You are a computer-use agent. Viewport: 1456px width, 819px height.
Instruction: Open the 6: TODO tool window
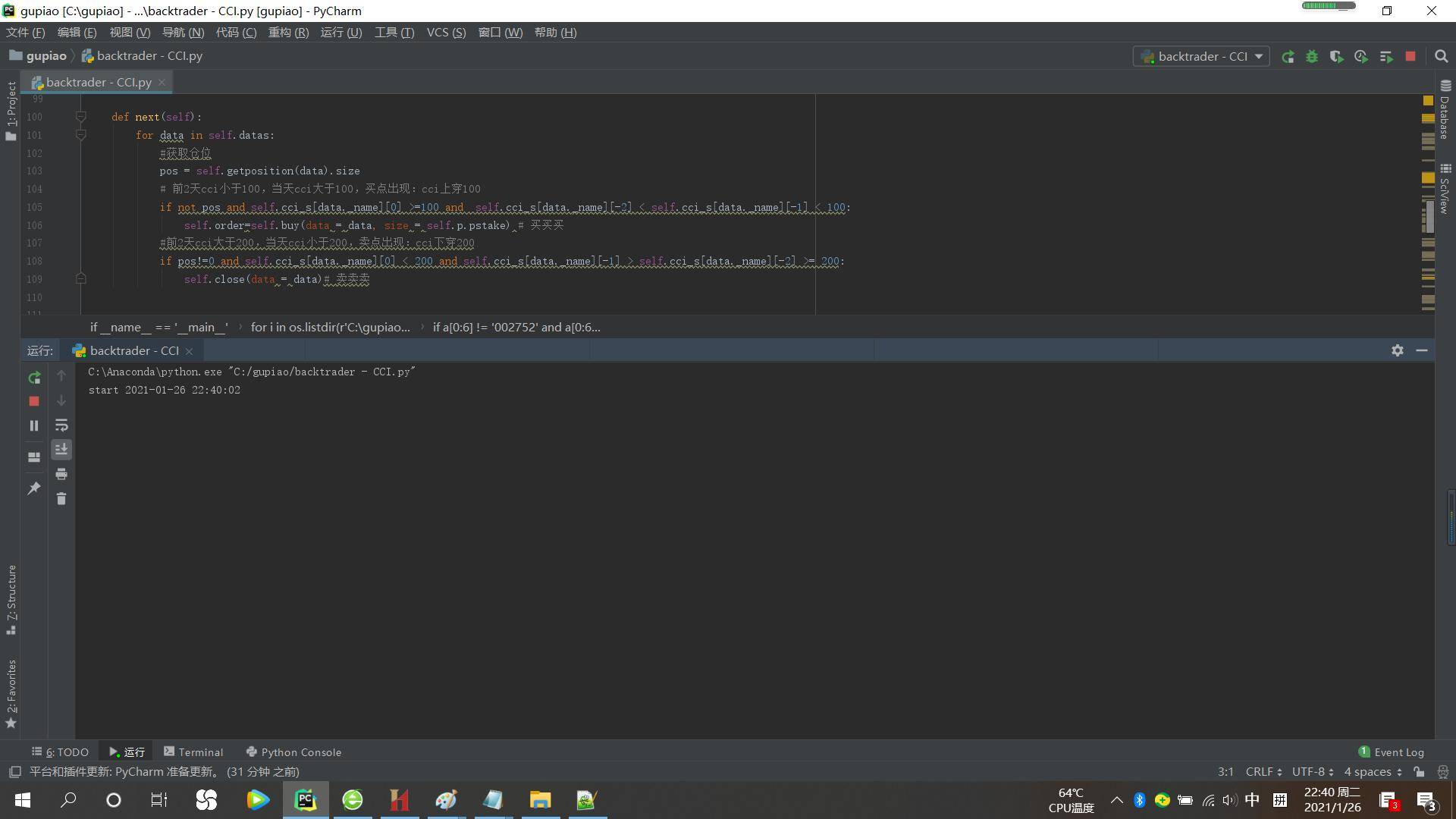click(x=61, y=752)
